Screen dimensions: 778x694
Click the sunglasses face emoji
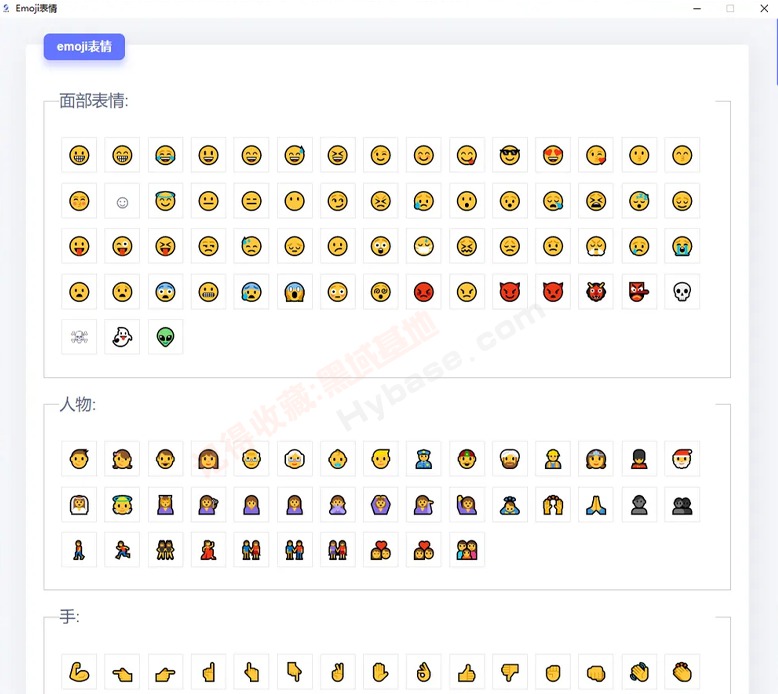tap(510, 155)
